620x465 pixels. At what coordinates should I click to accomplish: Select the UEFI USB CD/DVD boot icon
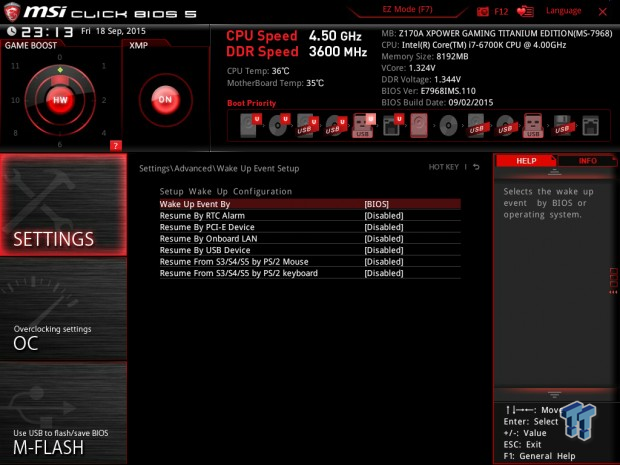336,126
